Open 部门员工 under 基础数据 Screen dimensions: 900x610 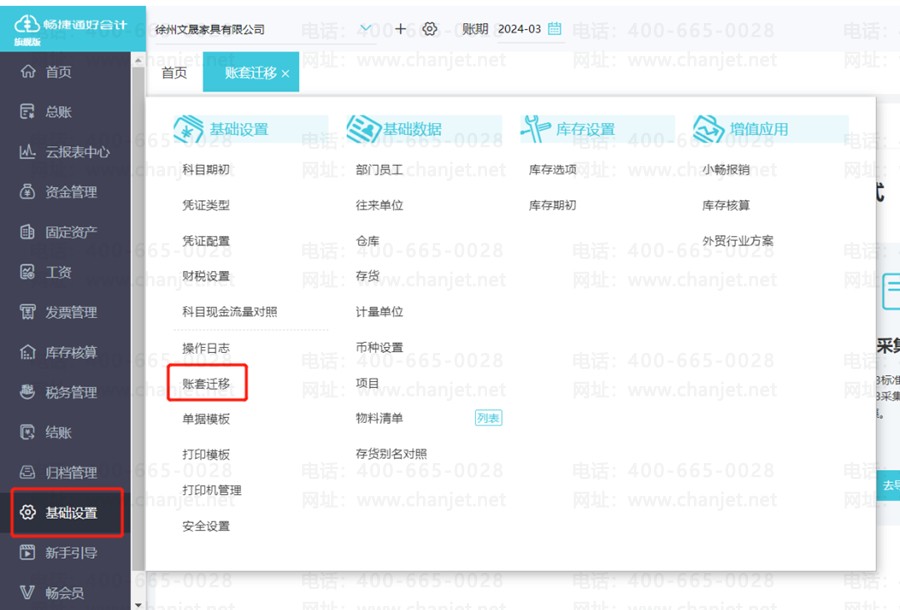click(x=379, y=169)
